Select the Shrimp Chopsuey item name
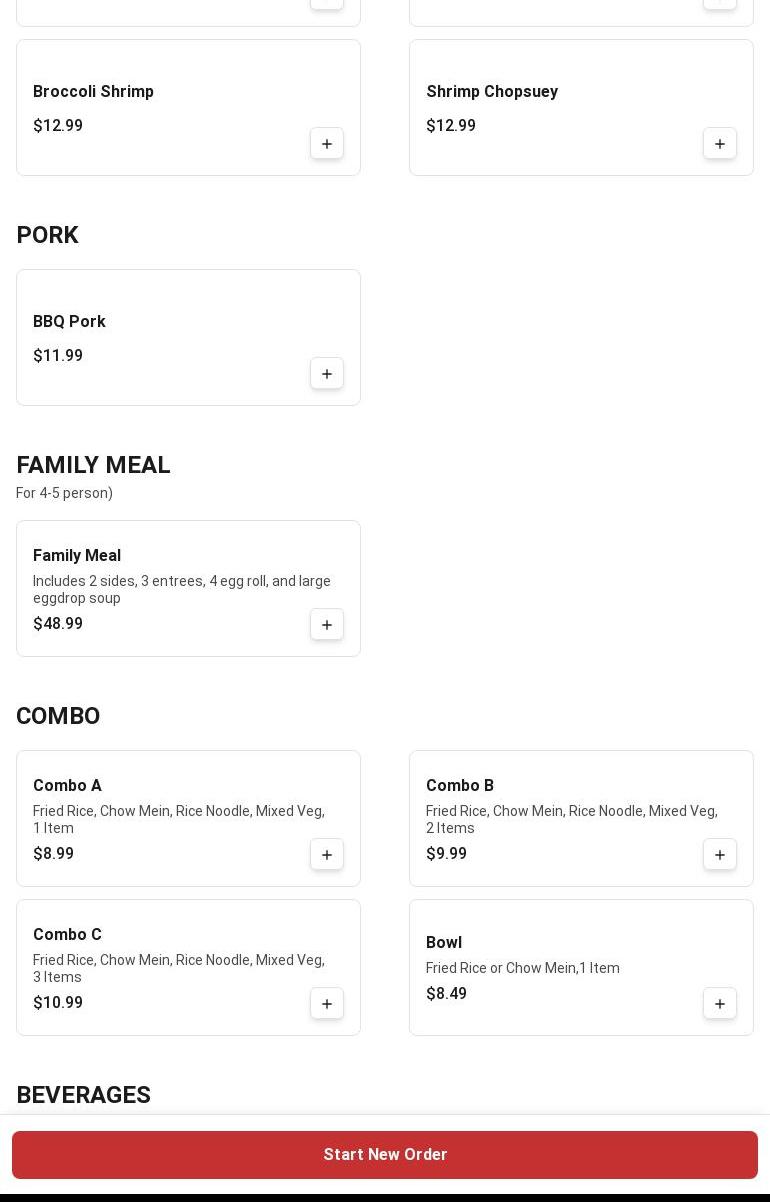 click(492, 92)
